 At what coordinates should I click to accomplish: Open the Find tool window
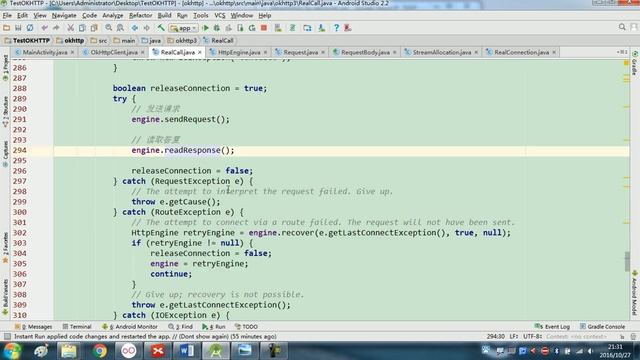pyautogui.click(x=180, y=327)
